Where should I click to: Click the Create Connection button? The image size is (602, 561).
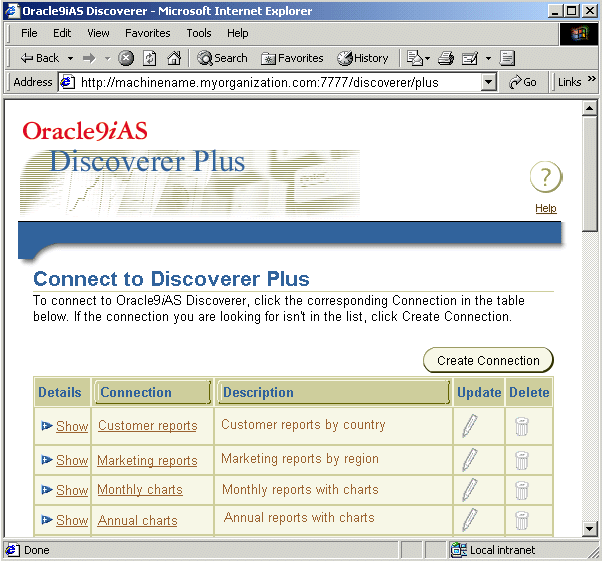488,360
